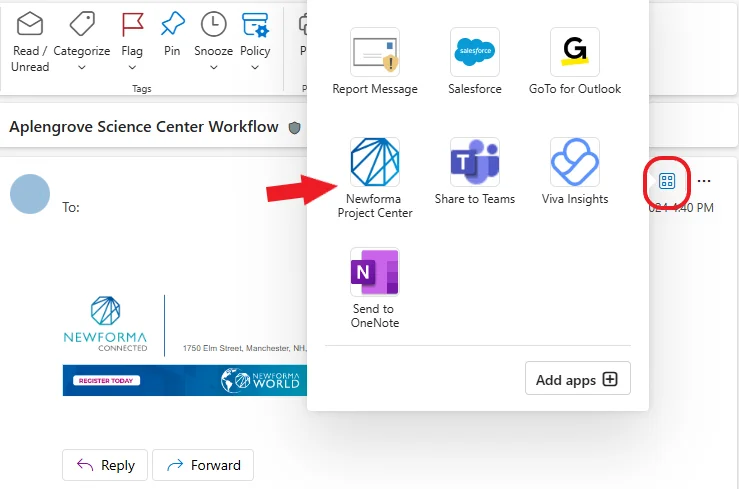Click the 1750 Elm Street address text
The width and height of the screenshot is (739, 489).
click(245, 348)
